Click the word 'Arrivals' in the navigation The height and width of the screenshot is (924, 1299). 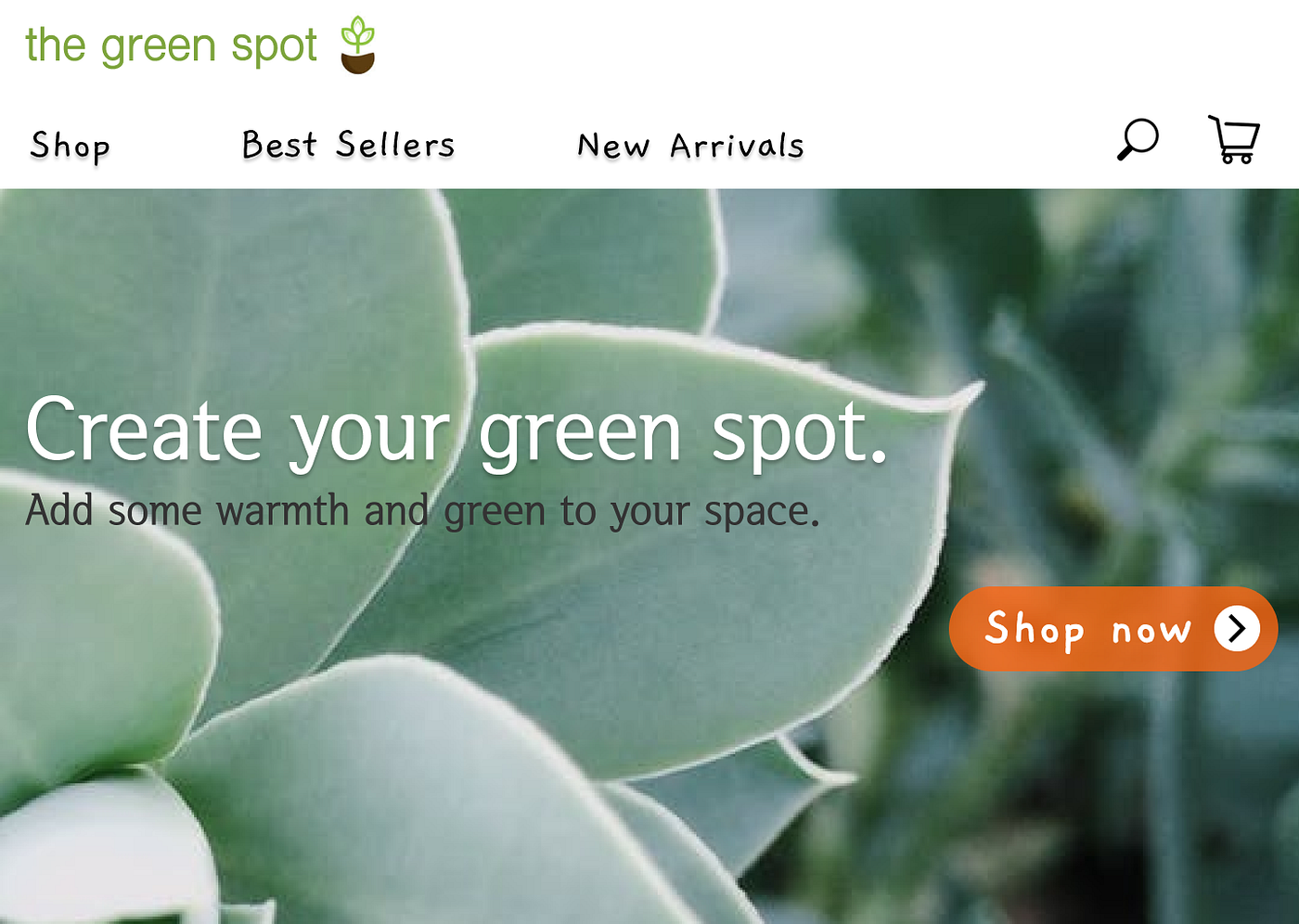tap(737, 146)
